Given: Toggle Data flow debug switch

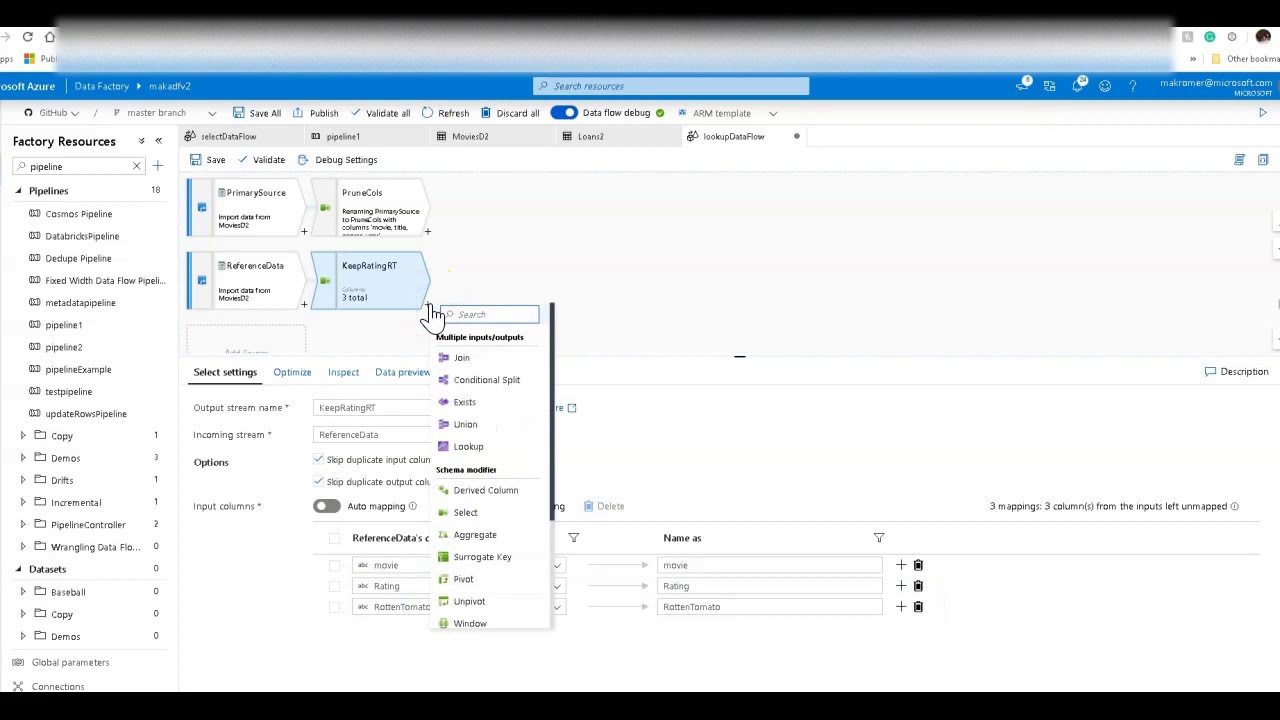Looking at the screenshot, I should coord(564,113).
